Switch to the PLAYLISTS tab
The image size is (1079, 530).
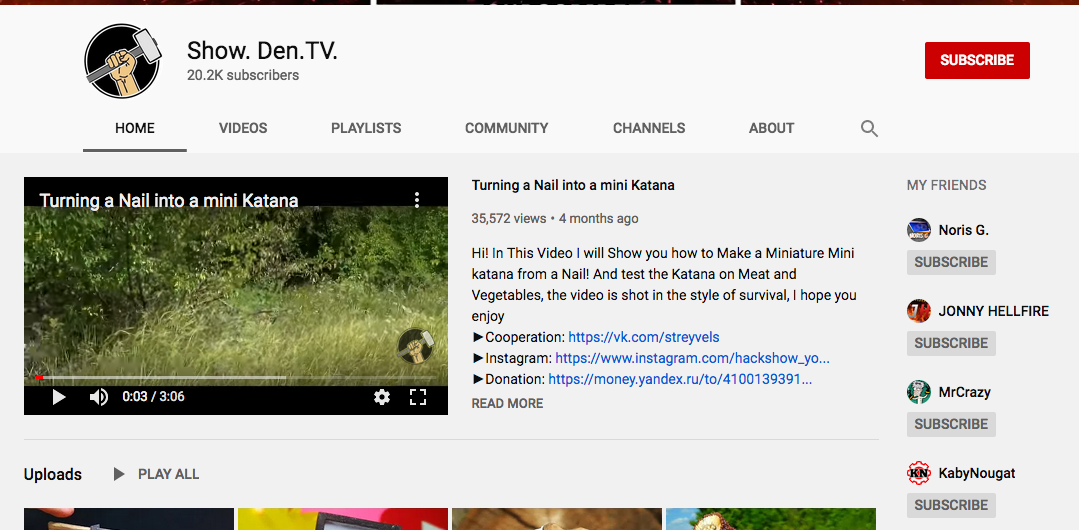(x=366, y=129)
